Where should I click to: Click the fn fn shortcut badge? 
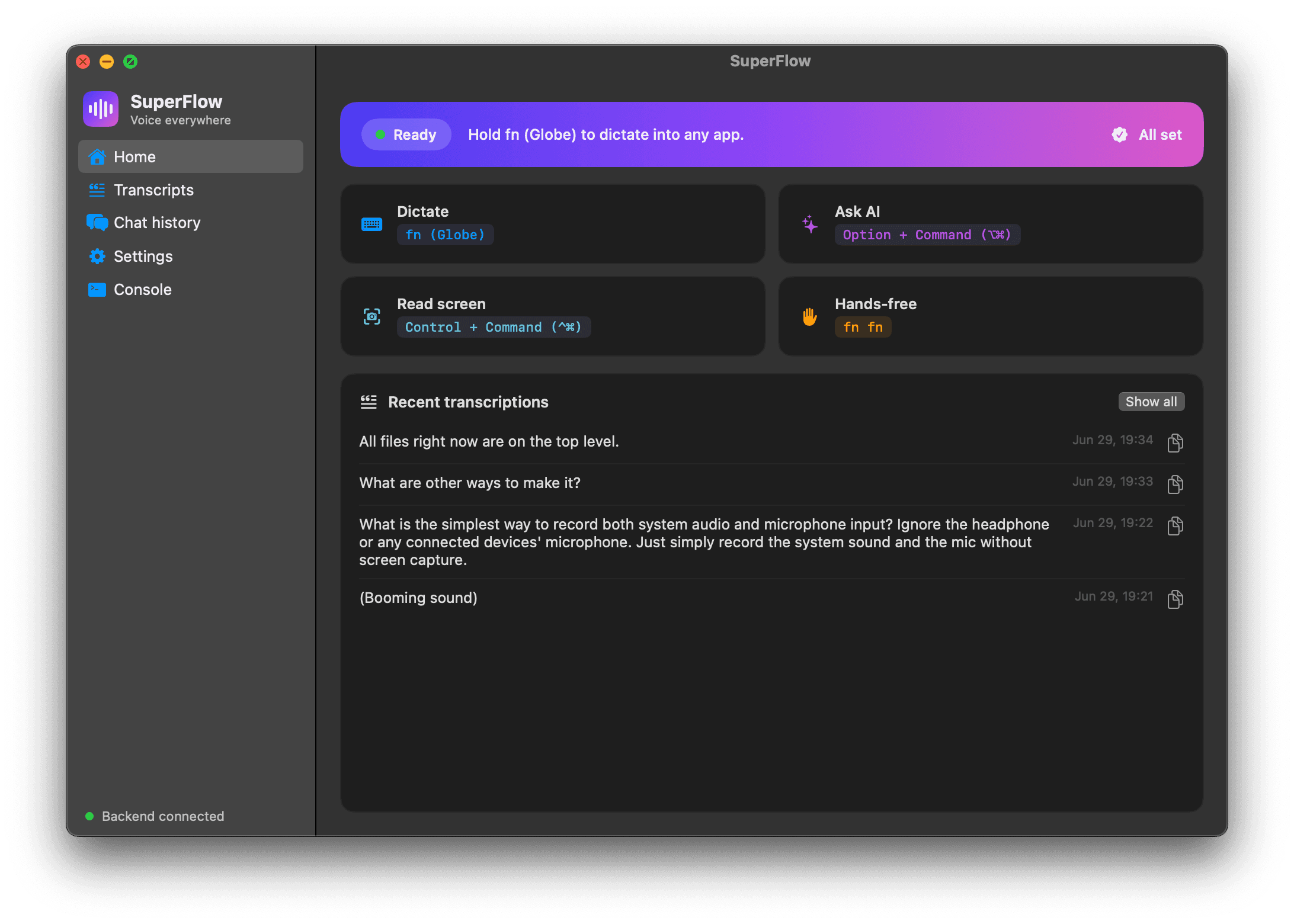(863, 327)
